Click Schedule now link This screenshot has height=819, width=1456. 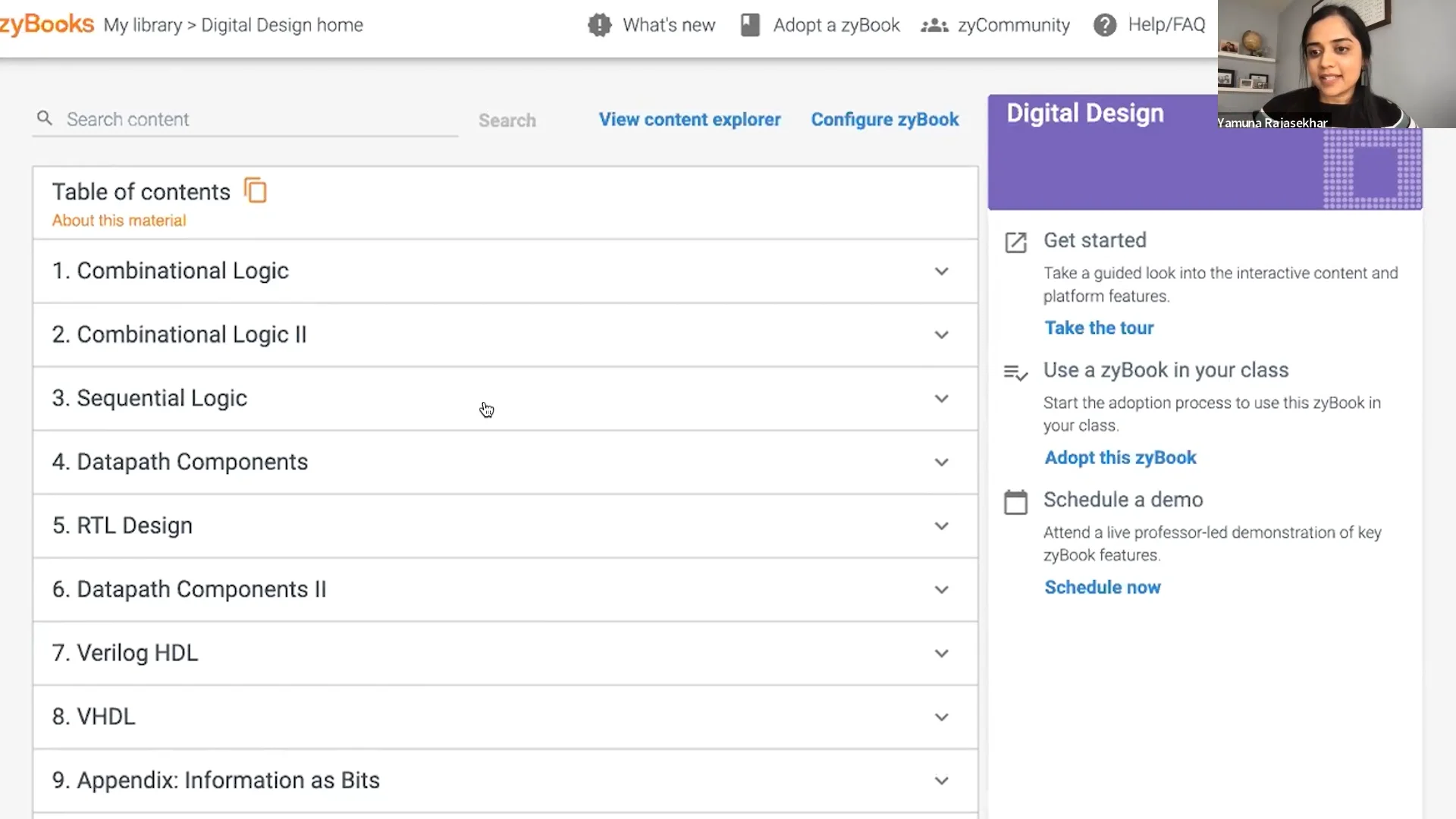1103,587
